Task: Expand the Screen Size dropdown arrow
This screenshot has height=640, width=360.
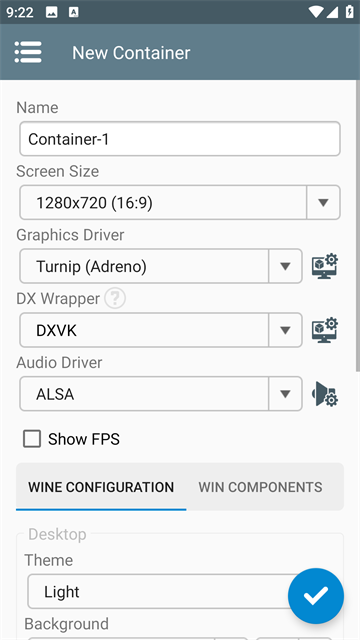Action: pos(323,202)
